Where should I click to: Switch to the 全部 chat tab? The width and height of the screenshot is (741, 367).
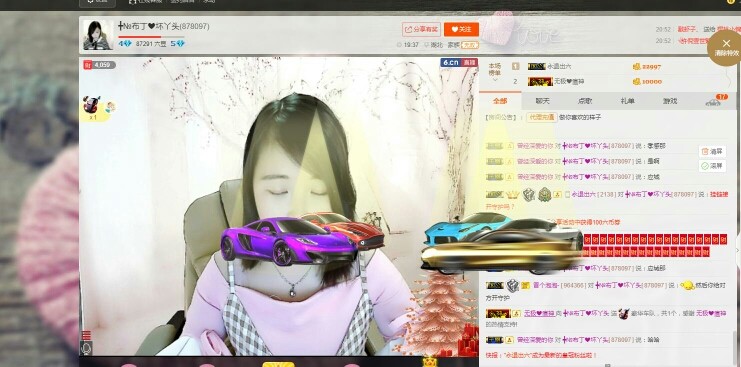pos(500,101)
